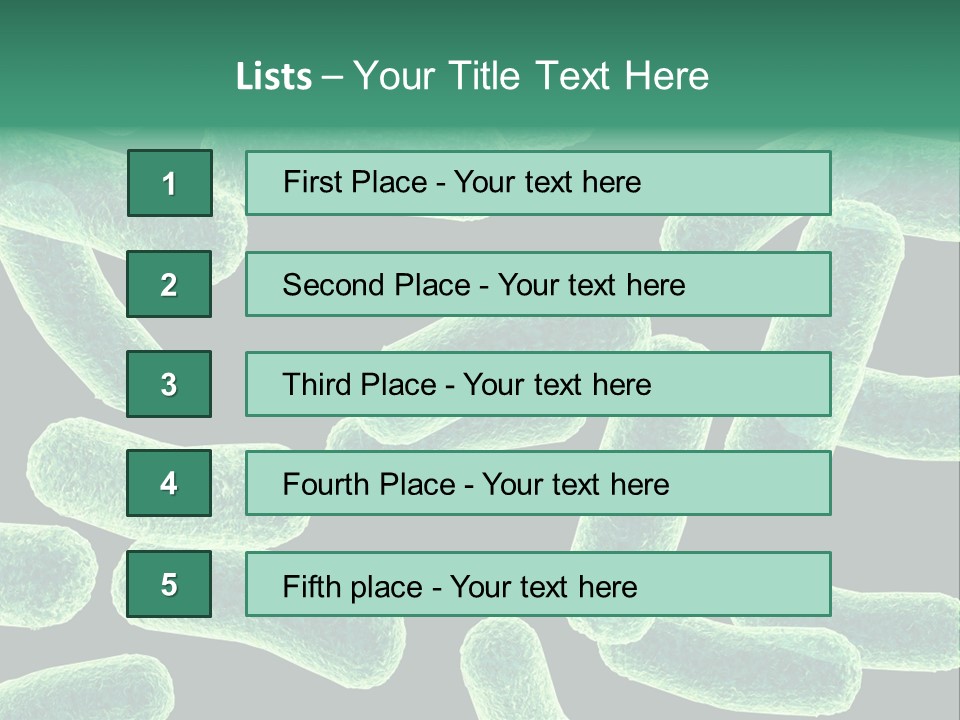960x720 pixels.
Task: Click the word First in the list
Action: point(312,182)
